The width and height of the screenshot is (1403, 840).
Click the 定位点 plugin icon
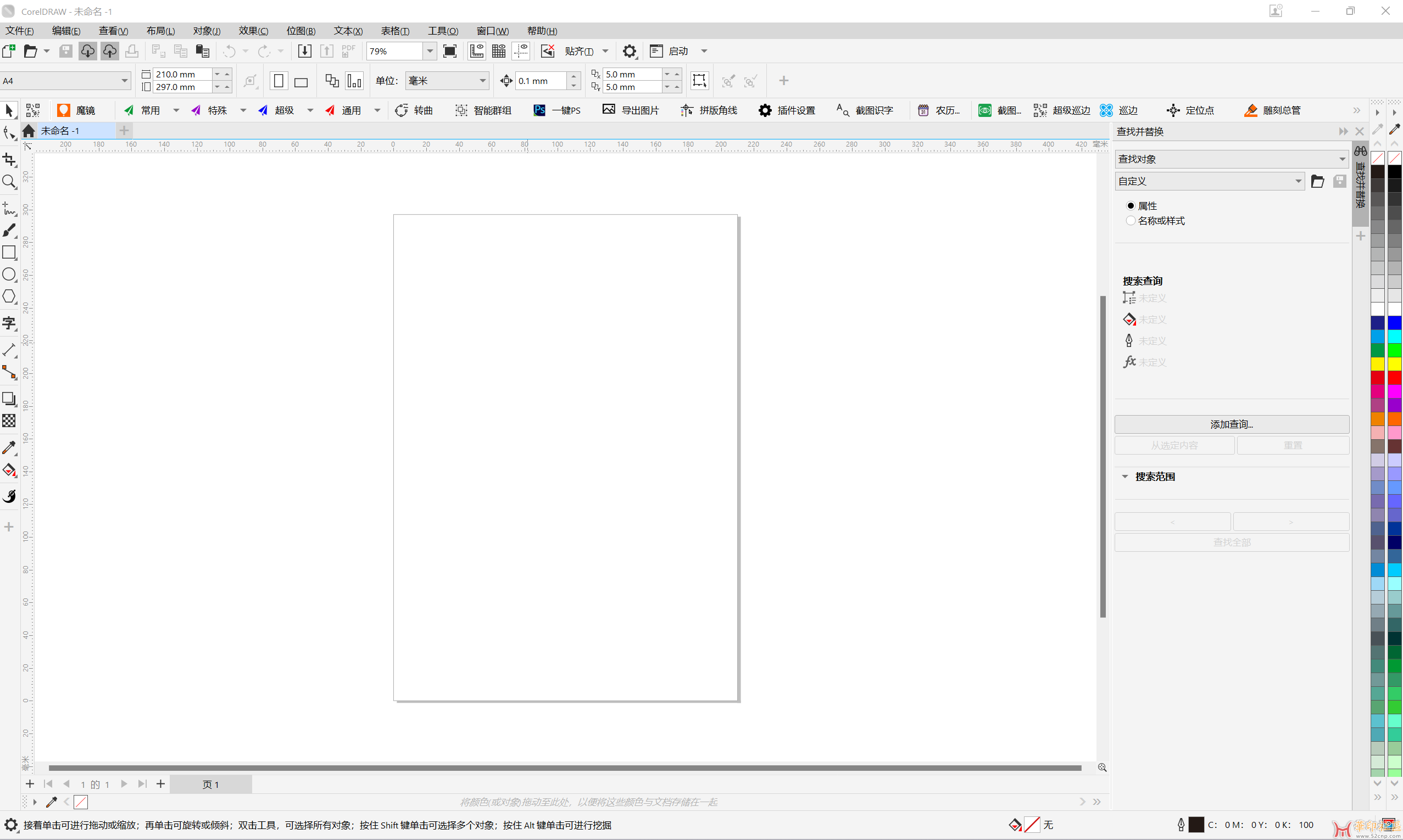tap(1190, 110)
